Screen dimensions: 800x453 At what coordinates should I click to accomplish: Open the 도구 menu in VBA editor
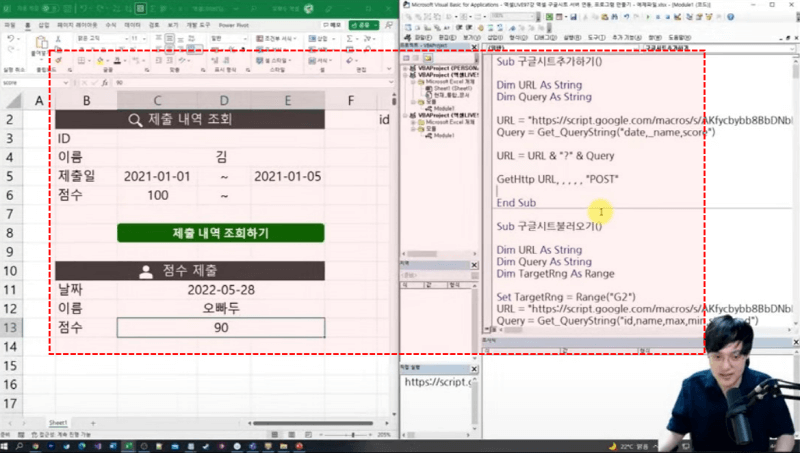pos(596,38)
